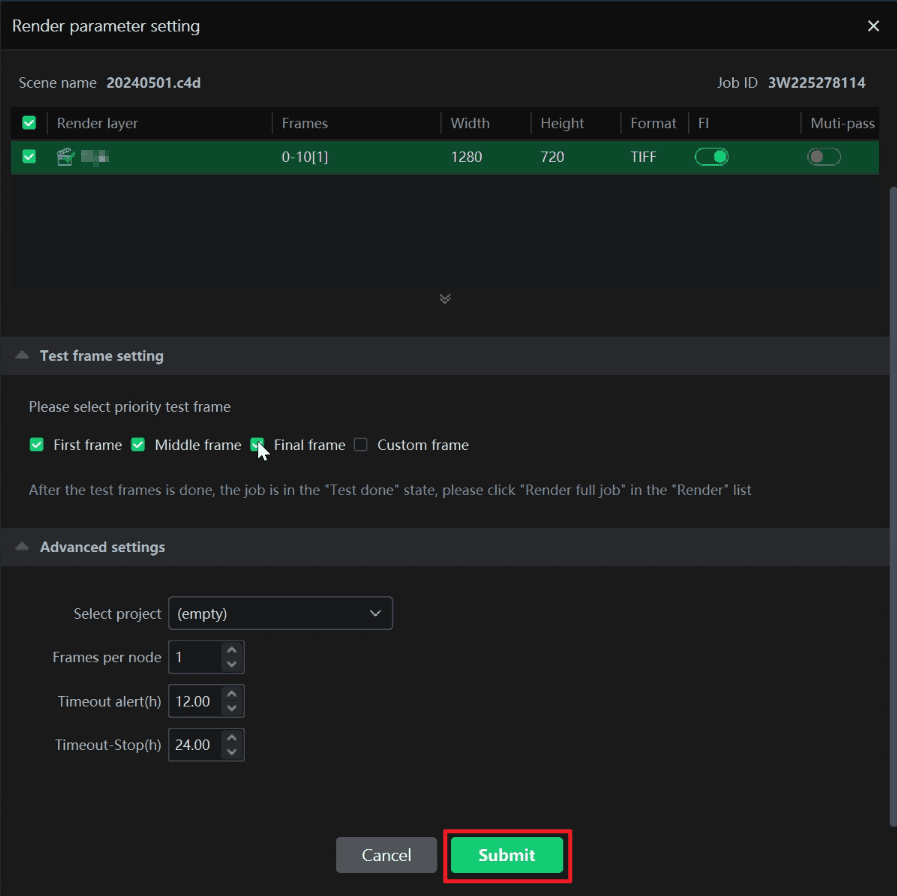The image size is (897, 896).
Task: Uncheck the select-all header checkbox
Action: pos(29,123)
